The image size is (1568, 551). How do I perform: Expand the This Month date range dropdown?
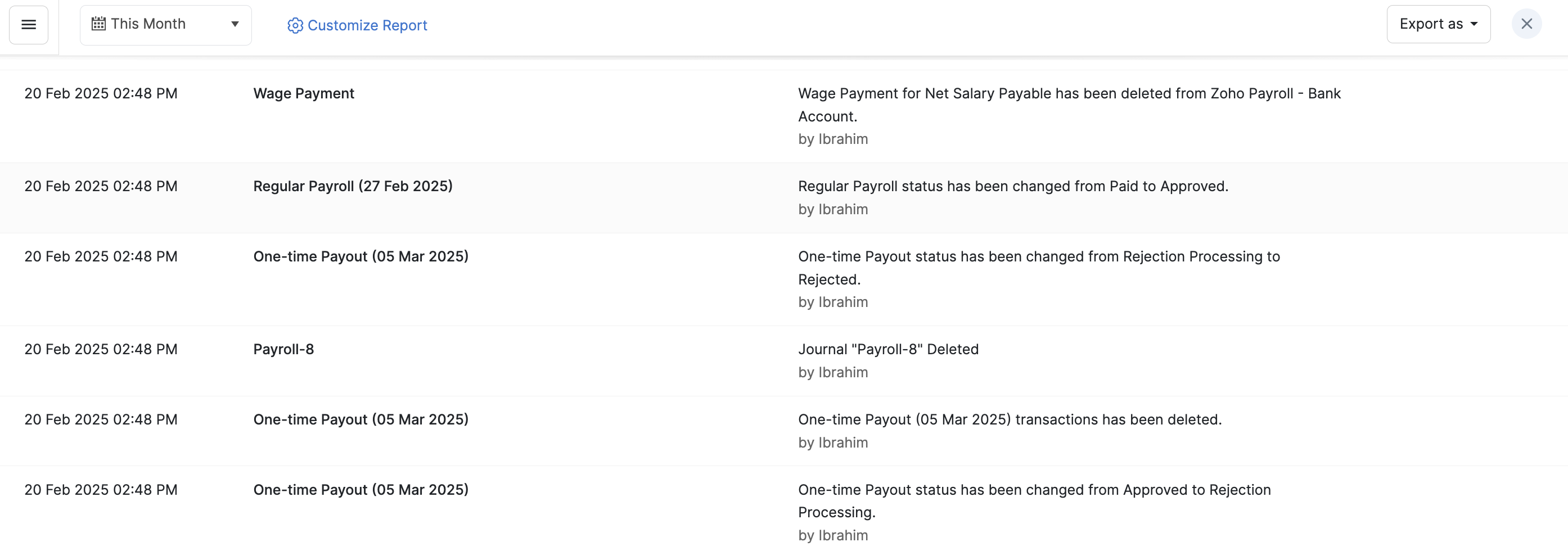click(x=165, y=25)
